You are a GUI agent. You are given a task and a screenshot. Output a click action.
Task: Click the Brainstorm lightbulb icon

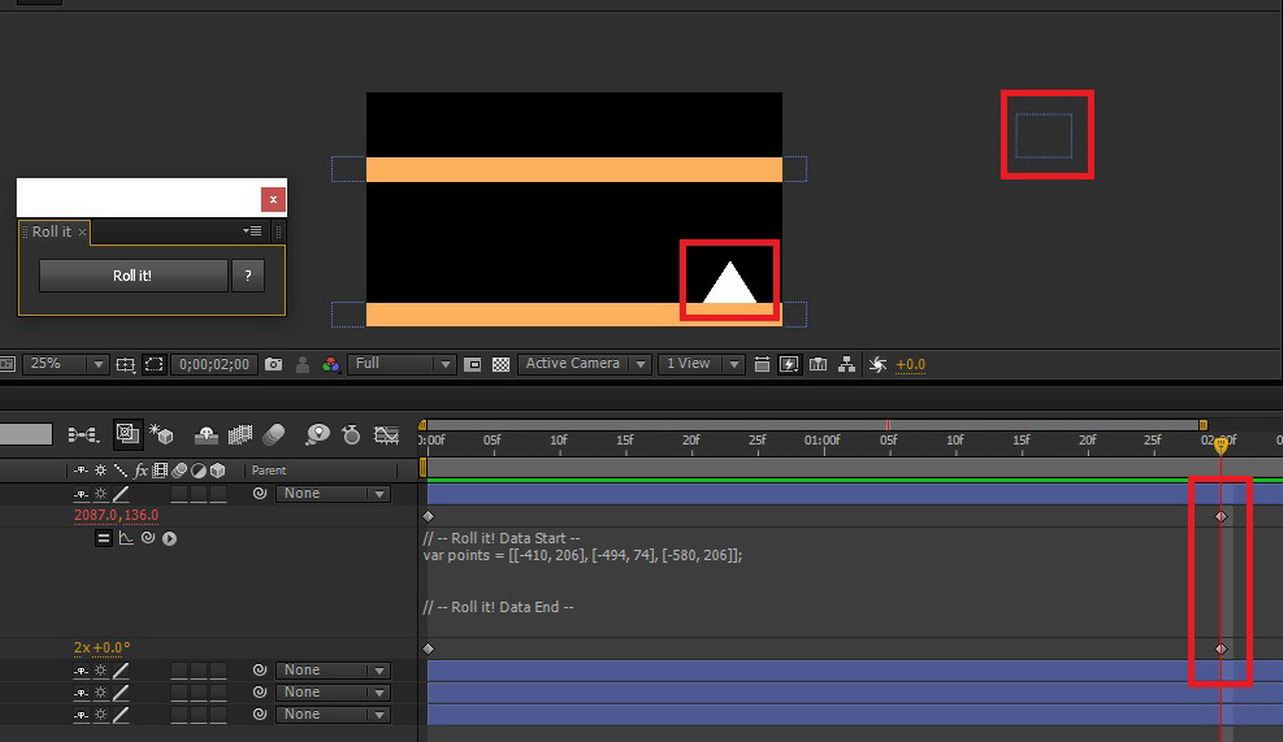317,435
